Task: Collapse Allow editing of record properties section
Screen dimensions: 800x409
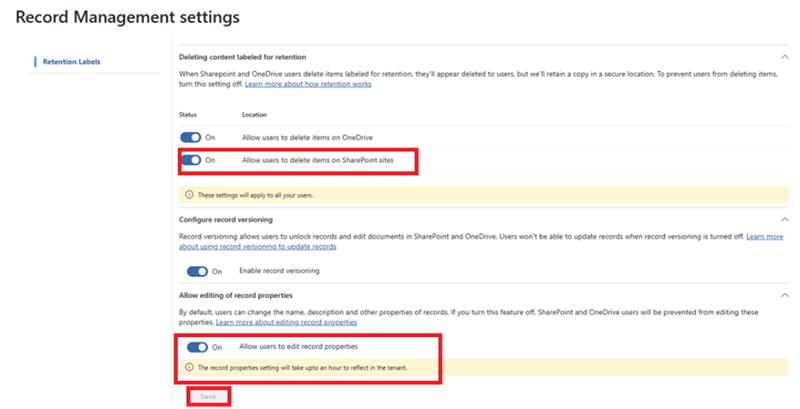Action: [784, 295]
